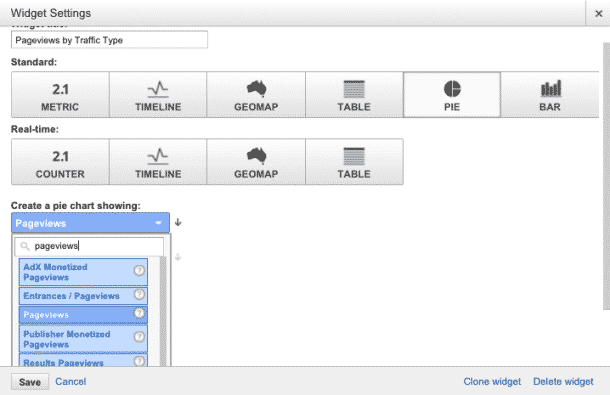Pick the real-time Geomap widget
610x395 pixels.
256,162
